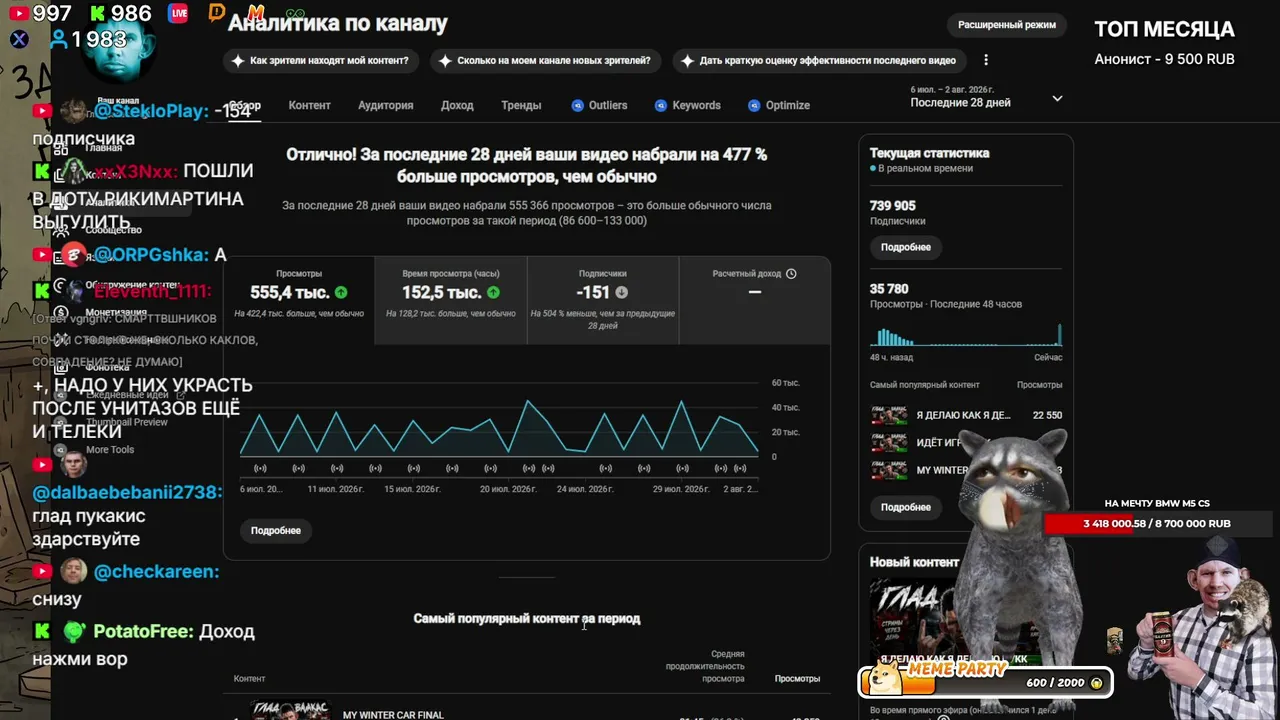Click the 'Как зрители находят мой контент?' chip
Screen dimensions: 1280x720
point(321,61)
